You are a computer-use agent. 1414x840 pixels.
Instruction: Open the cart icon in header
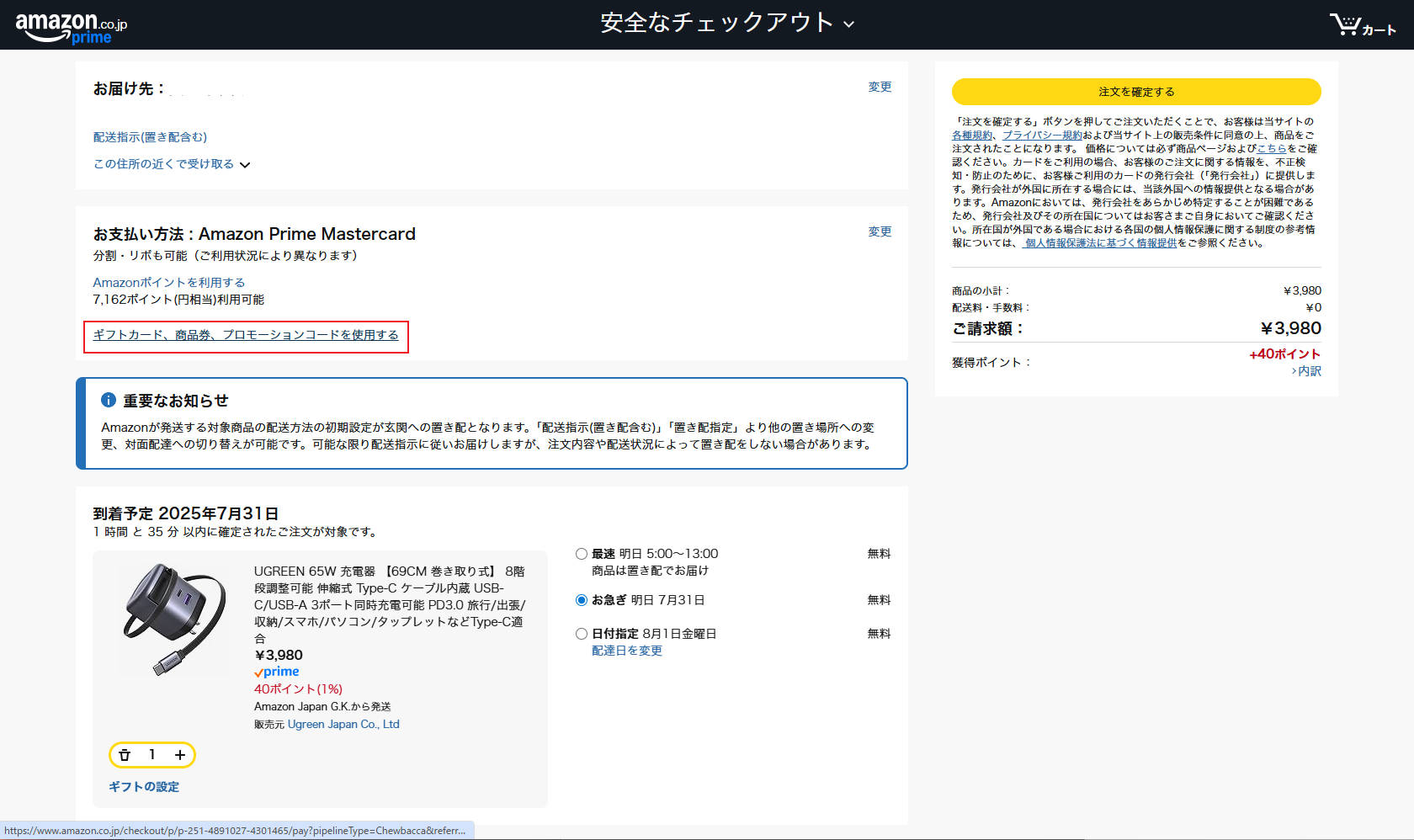1362,24
